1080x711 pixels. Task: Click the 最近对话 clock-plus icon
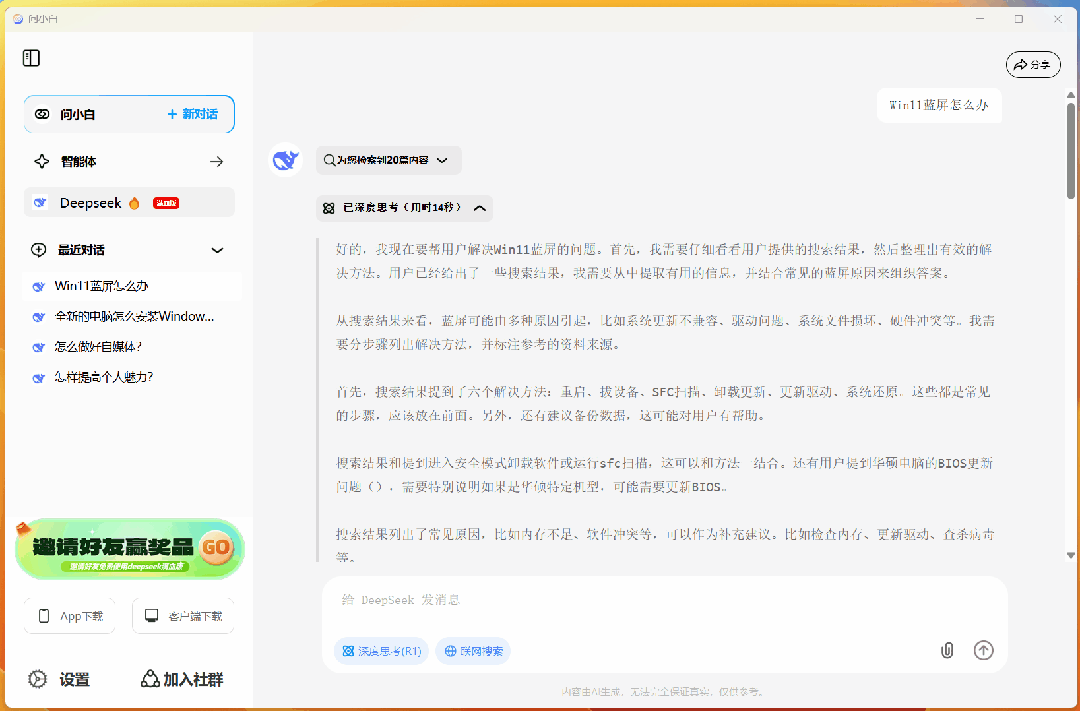tap(39, 250)
